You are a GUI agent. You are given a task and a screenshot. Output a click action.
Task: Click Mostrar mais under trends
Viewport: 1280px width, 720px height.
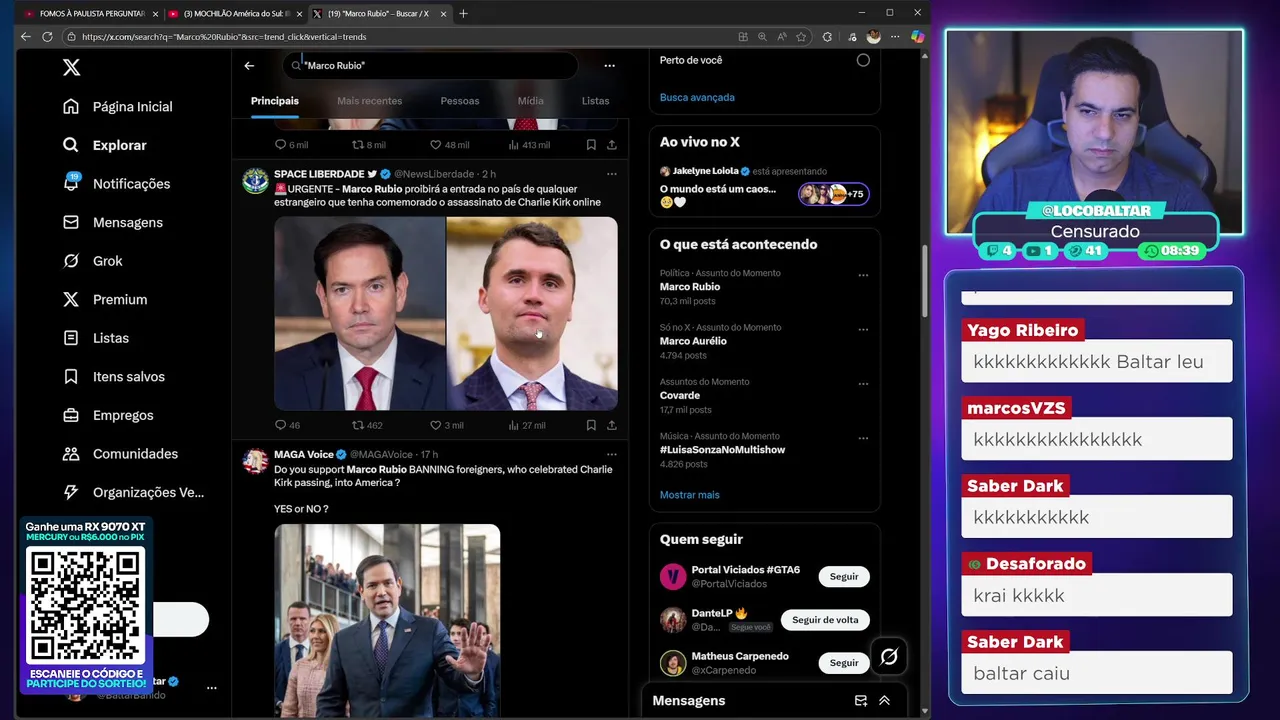[x=689, y=495]
